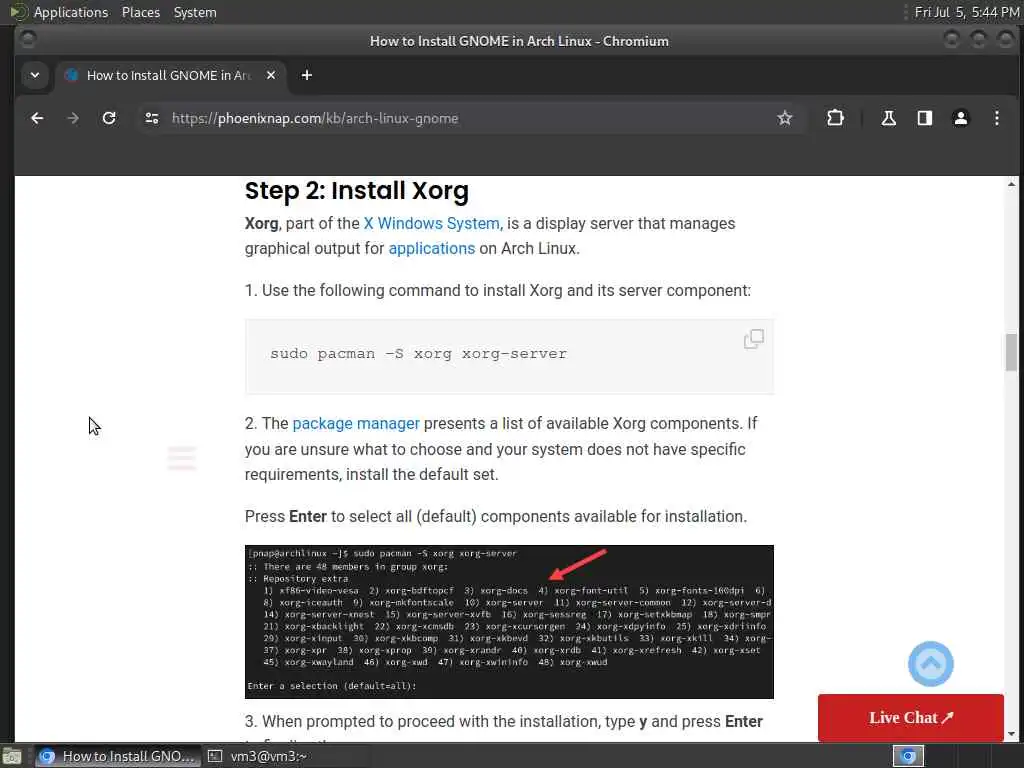
Task: Start a Live Chat
Action: [910, 718]
